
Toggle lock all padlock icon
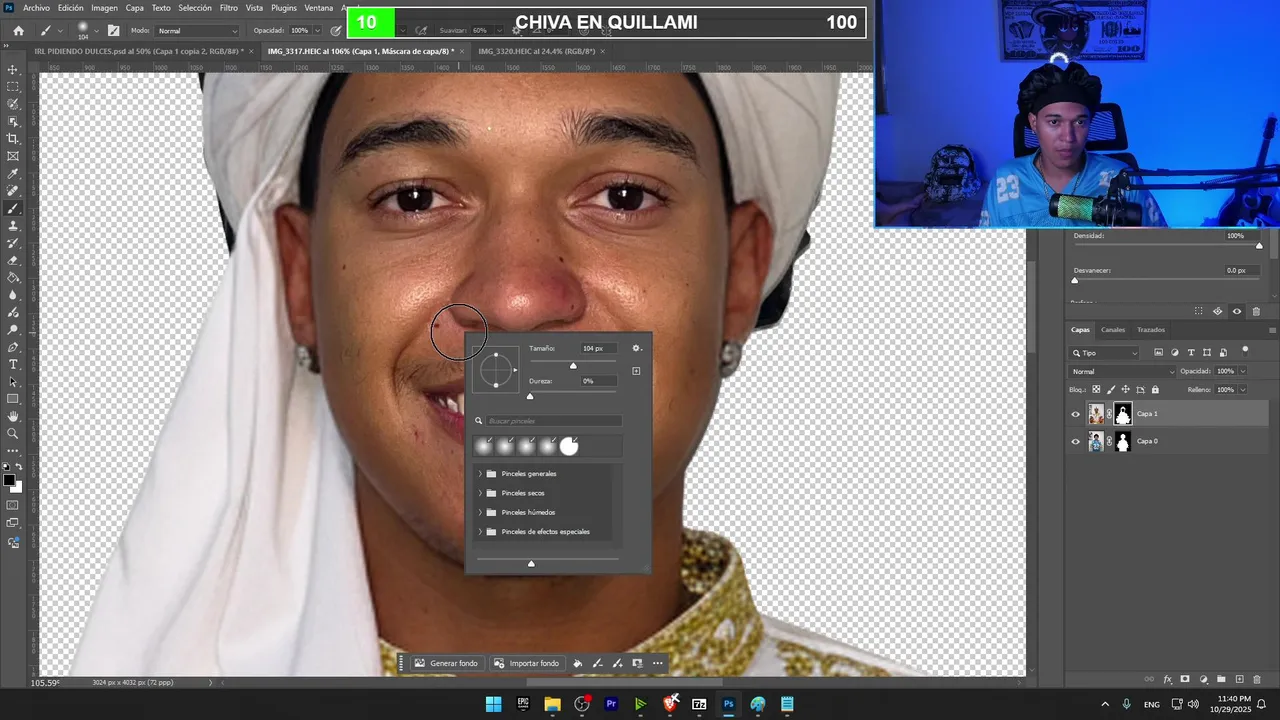(x=1155, y=389)
